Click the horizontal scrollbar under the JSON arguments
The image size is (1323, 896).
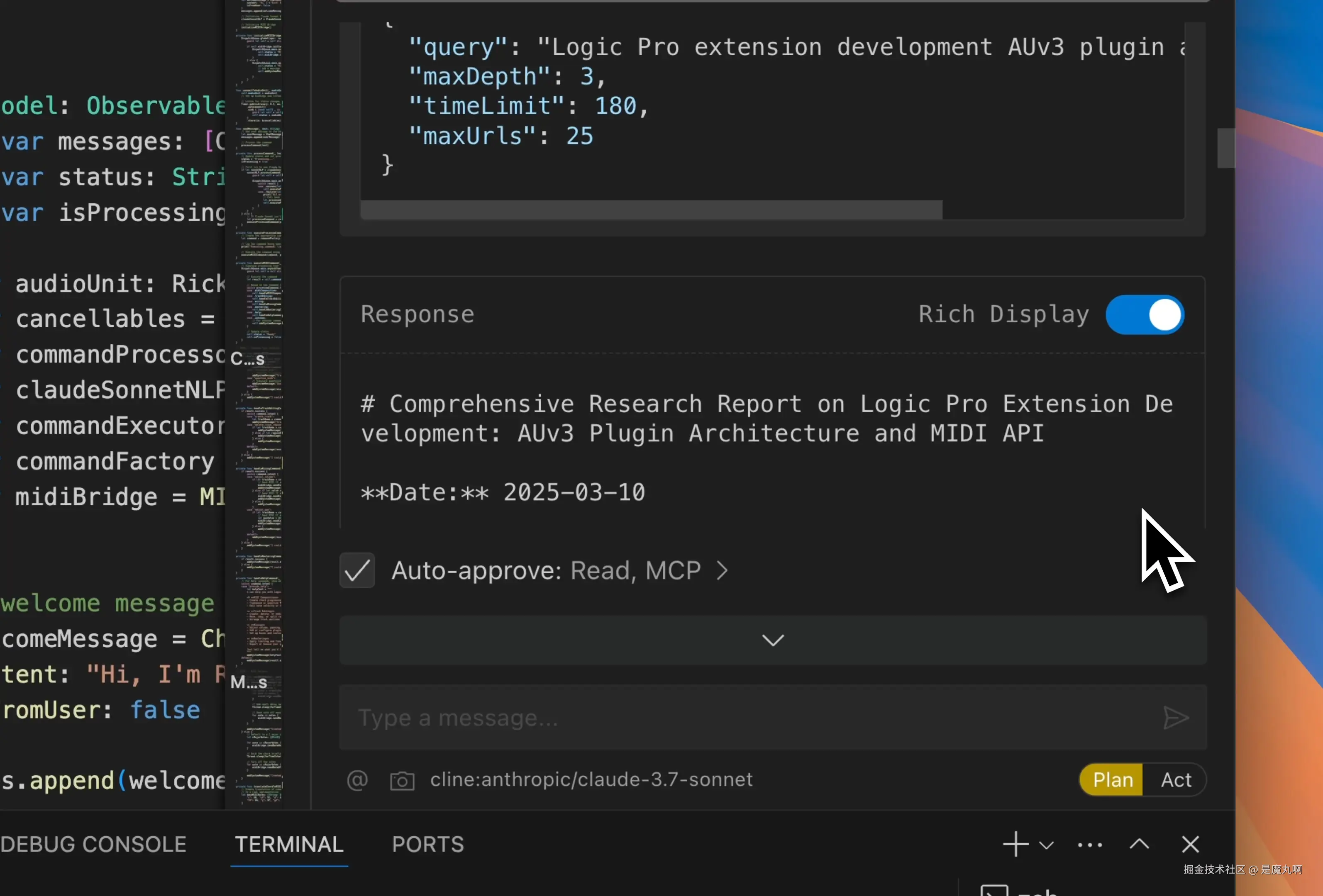click(x=651, y=210)
